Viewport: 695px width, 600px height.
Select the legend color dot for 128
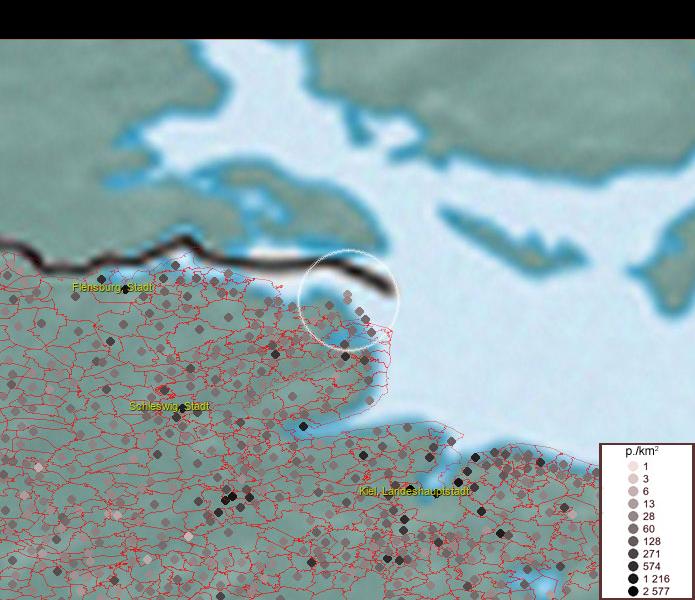click(633, 541)
